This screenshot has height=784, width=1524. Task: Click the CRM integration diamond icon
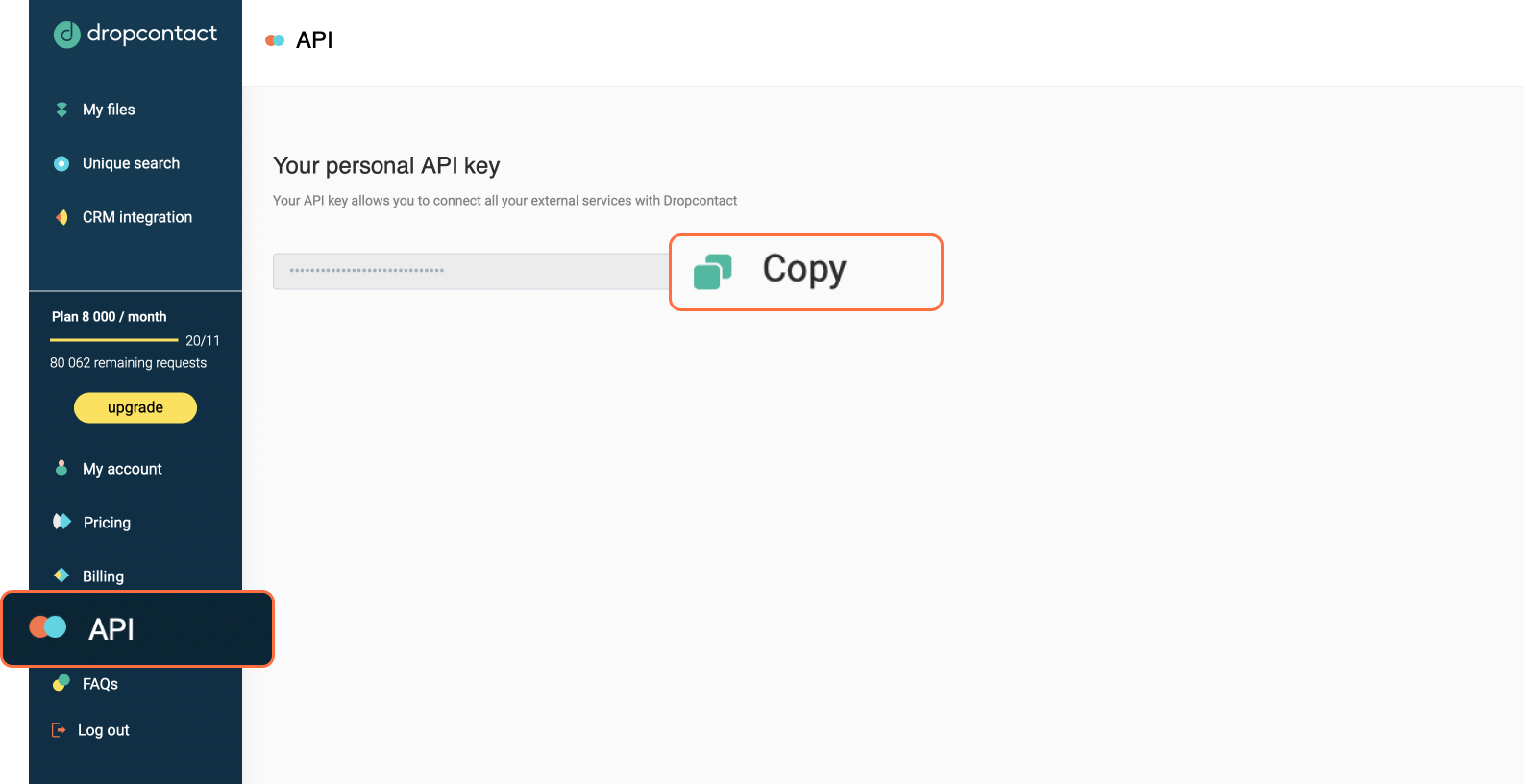click(61, 216)
